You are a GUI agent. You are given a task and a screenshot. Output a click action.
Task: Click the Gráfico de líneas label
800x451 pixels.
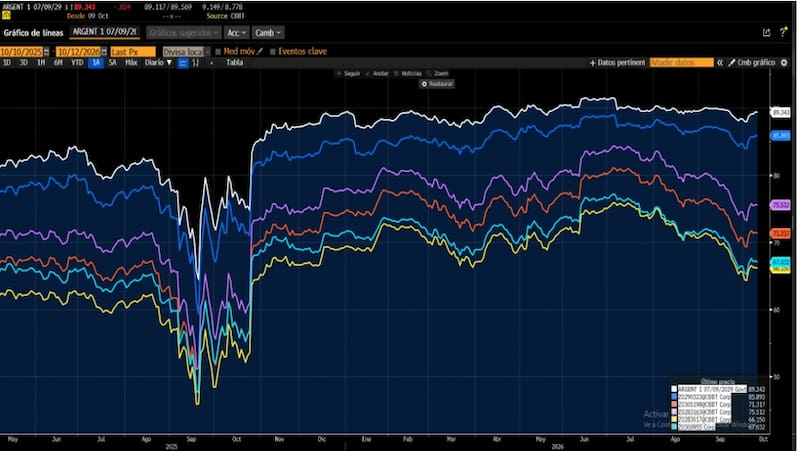click(x=34, y=33)
